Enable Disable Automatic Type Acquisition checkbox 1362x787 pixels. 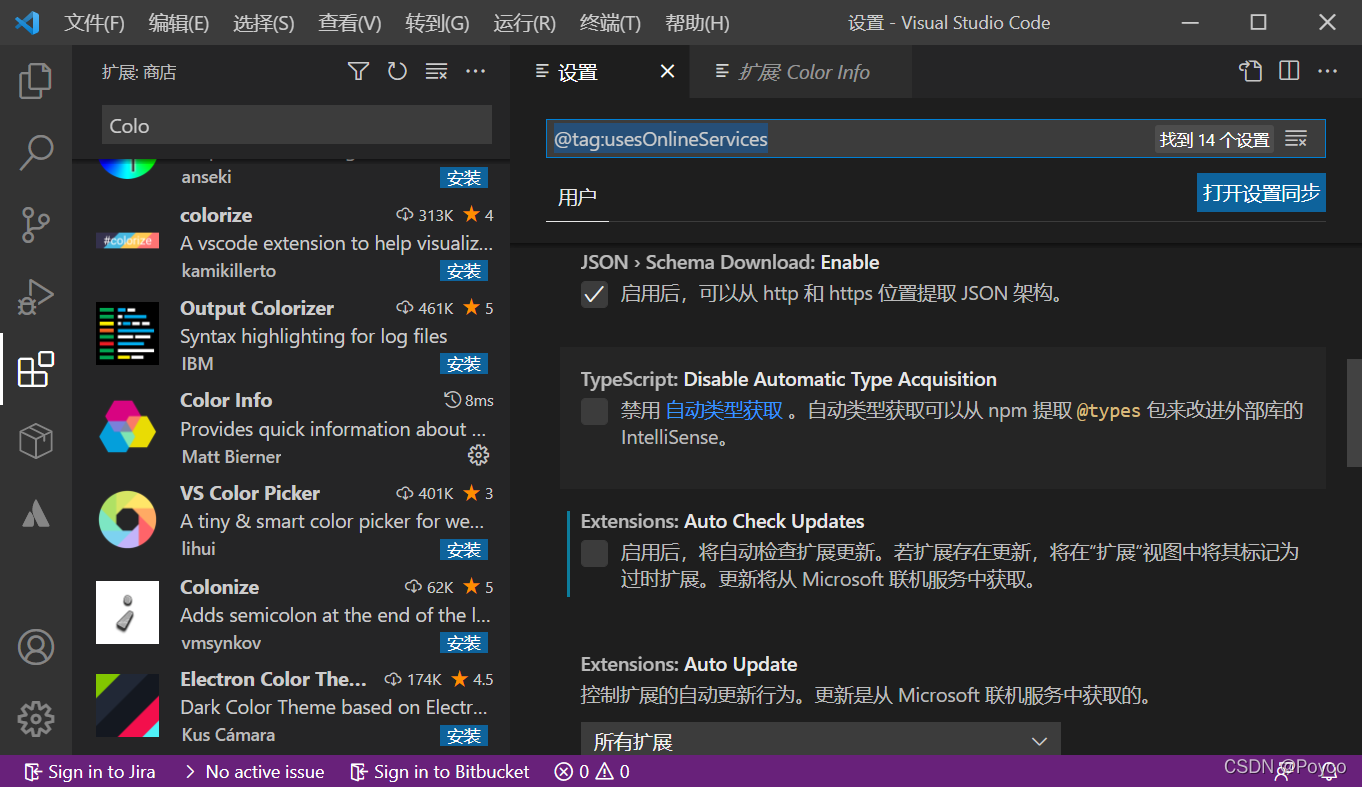(x=594, y=411)
